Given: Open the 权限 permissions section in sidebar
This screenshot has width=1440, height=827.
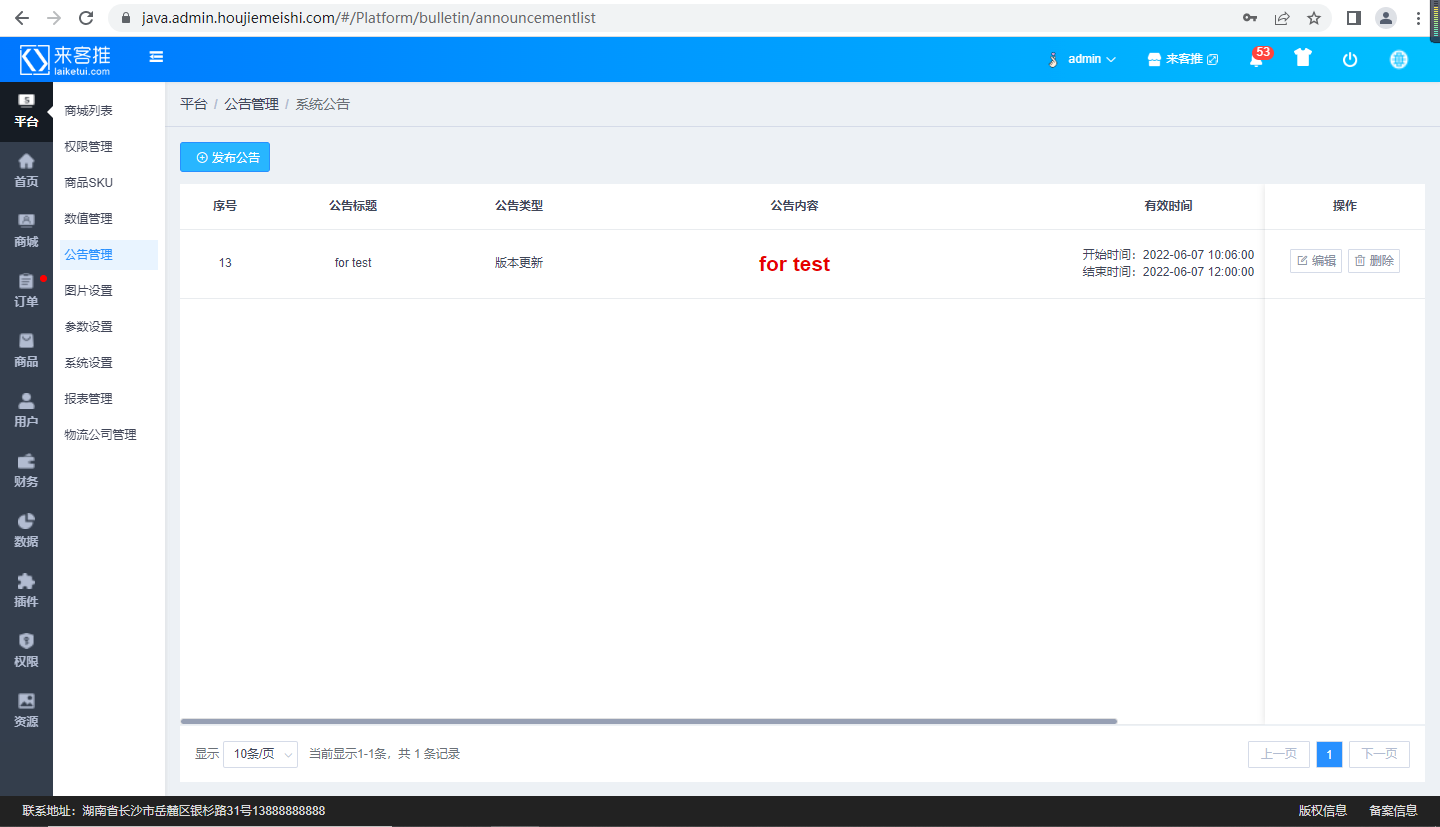Looking at the screenshot, I should pos(26,651).
